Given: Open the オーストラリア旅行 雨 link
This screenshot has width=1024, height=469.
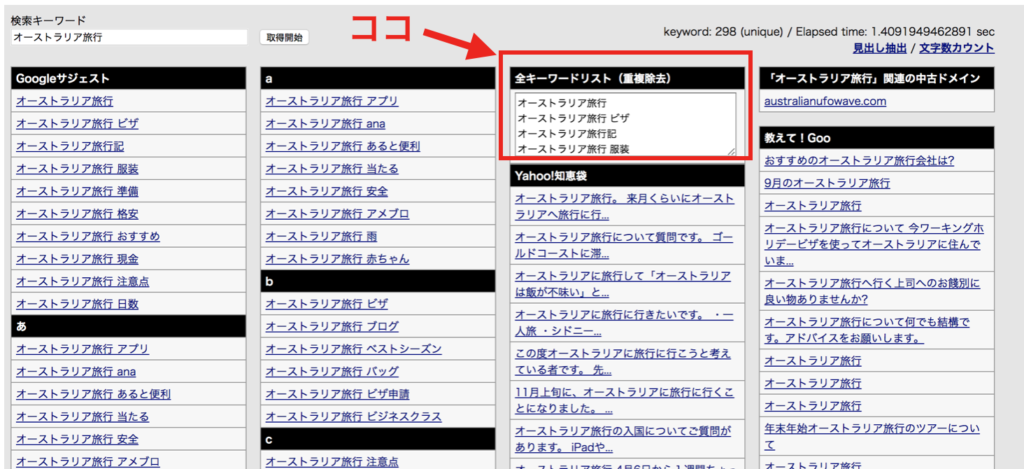Looking at the screenshot, I should 321,236.
